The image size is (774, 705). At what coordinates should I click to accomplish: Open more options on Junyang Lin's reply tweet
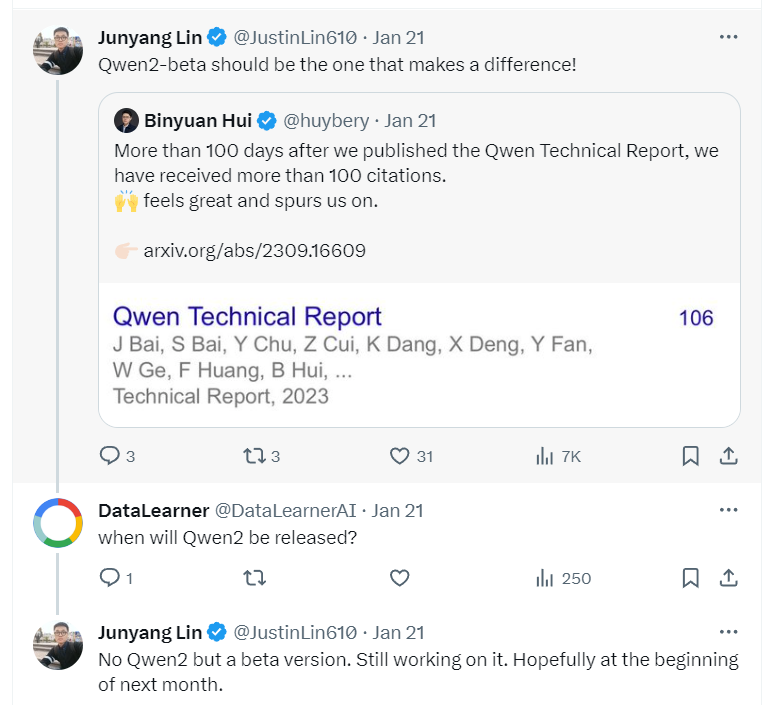point(728,631)
